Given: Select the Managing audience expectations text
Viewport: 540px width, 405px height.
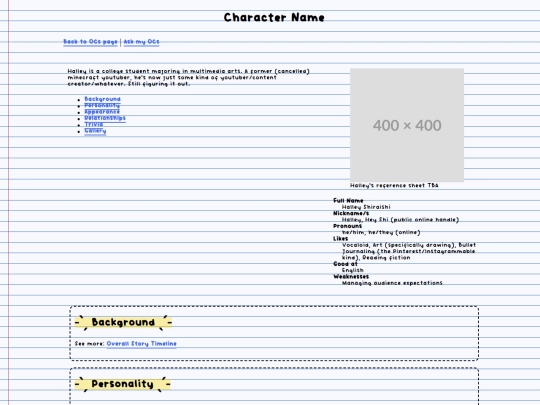Looking at the screenshot, I should pyautogui.click(x=392, y=283).
